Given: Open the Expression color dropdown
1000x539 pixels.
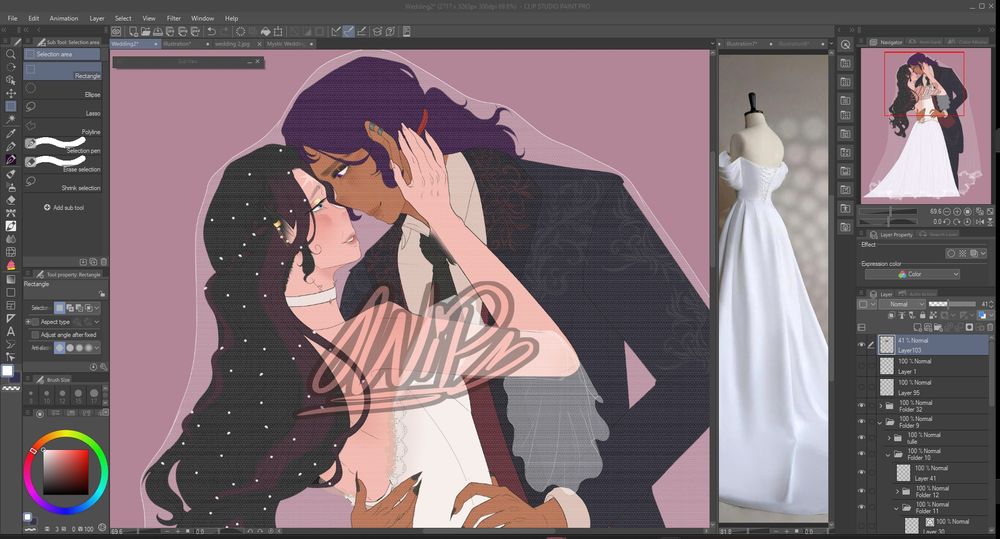Looking at the screenshot, I should pyautogui.click(x=912, y=274).
